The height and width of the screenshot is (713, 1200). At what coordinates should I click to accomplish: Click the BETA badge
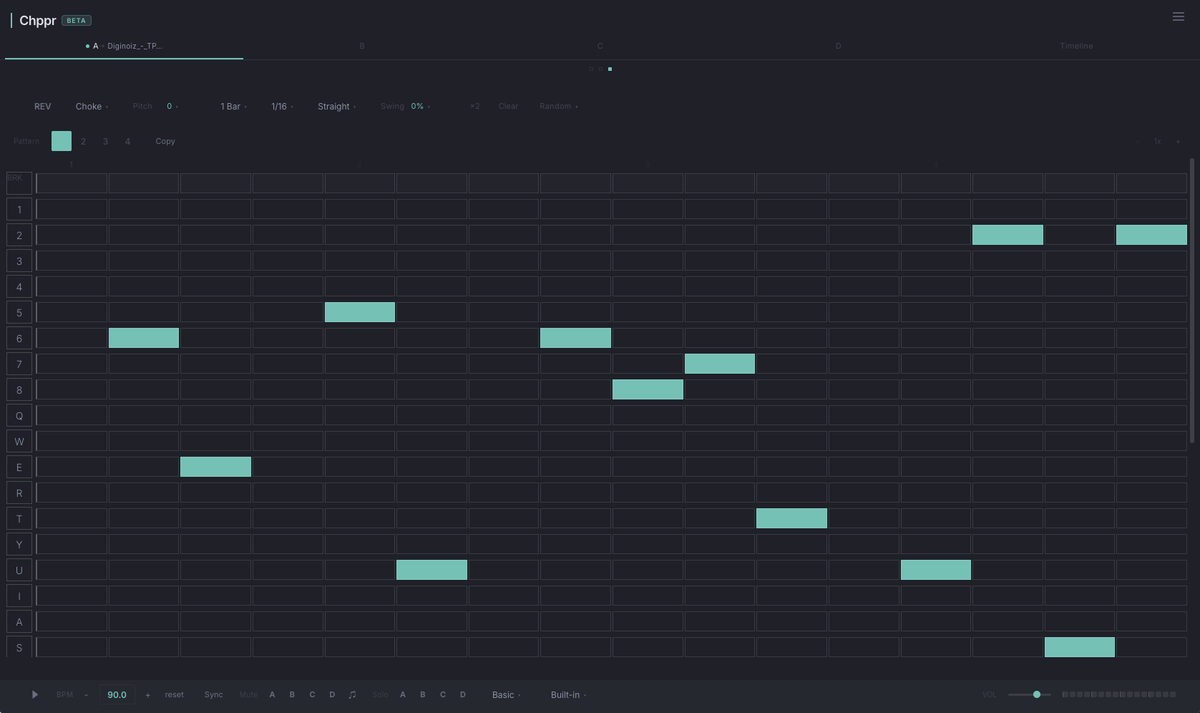pos(76,20)
